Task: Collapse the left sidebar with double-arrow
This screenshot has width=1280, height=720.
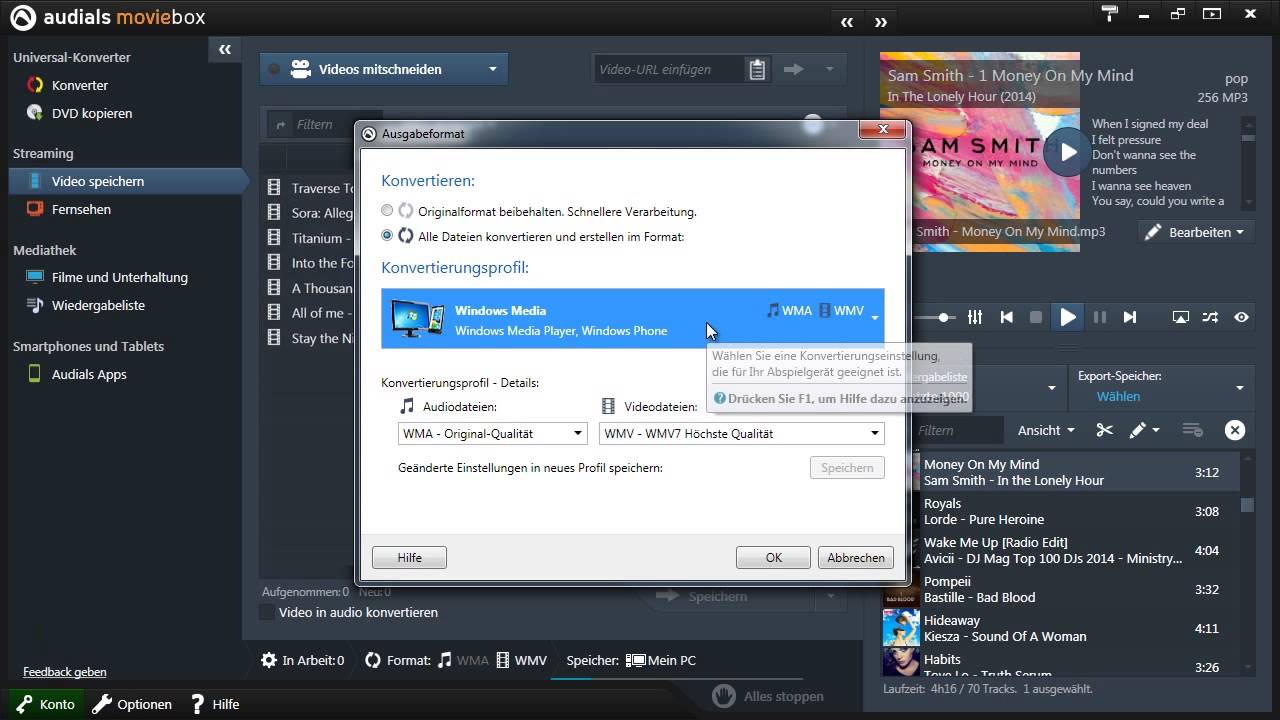Action: 225,49
